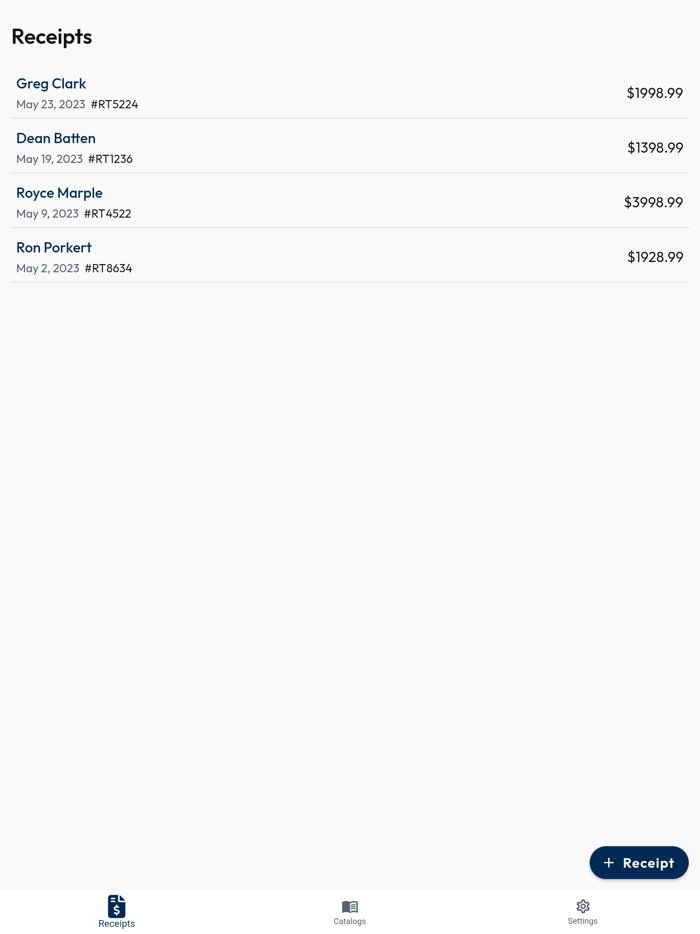Image resolution: width=700 pixels, height=934 pixels.
Task: Switch to the Catalogs tab
Action: point(349,912)
